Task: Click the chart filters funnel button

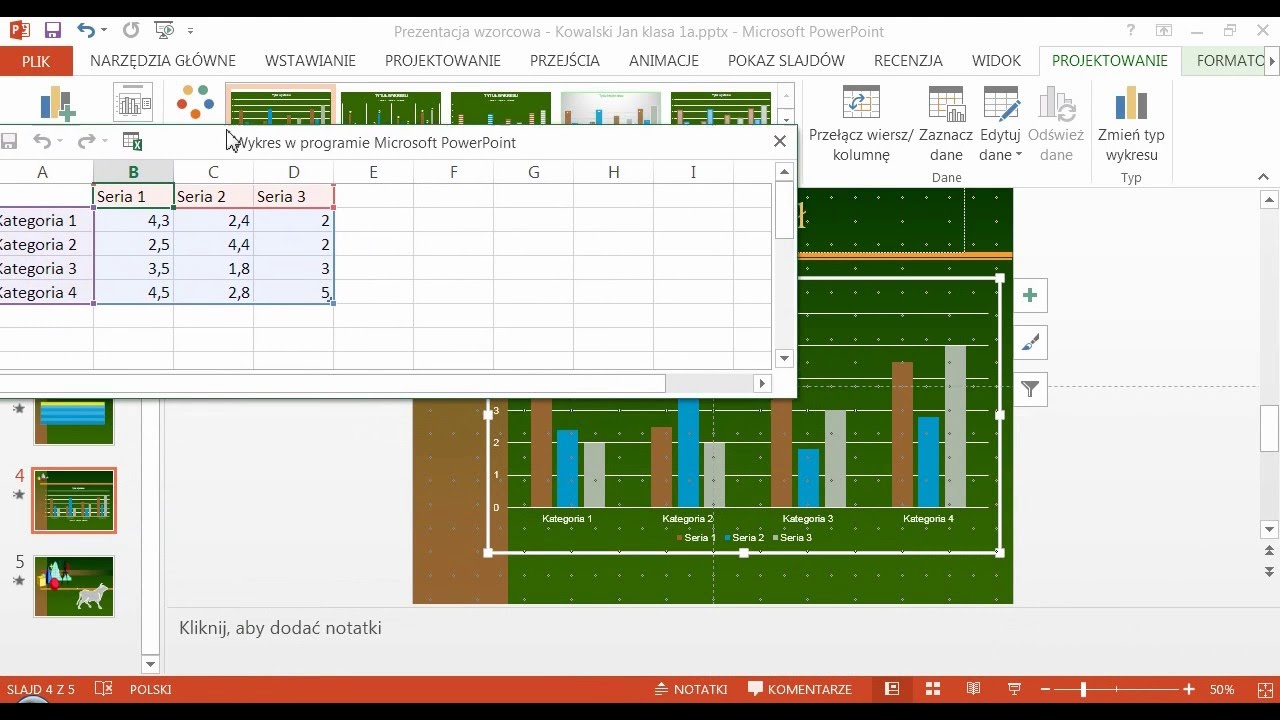Action: coord(1030,390)
